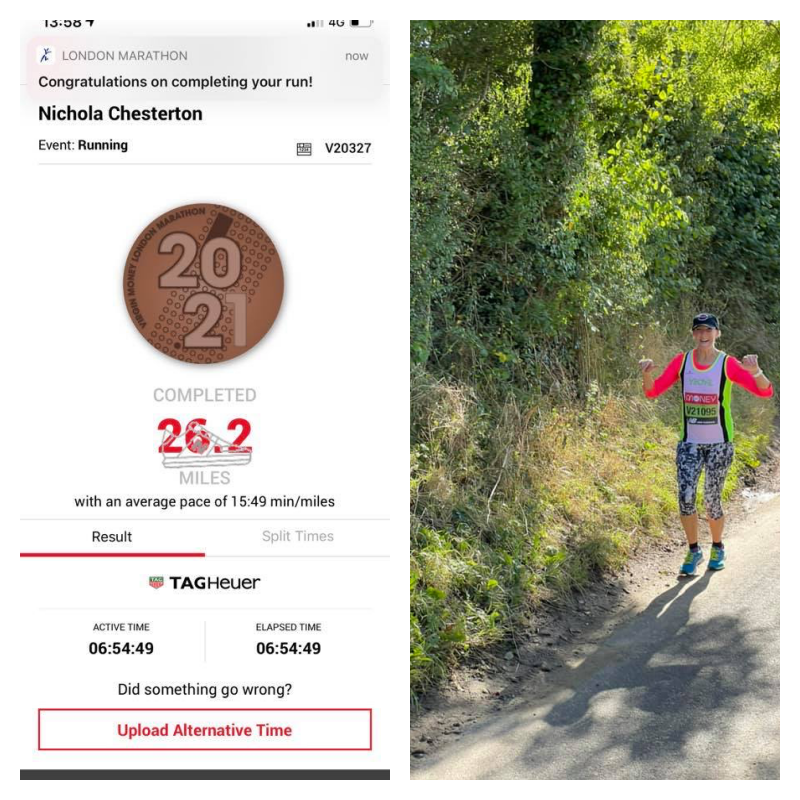Image resolution: width=800 pixels, height=800 pixels.
Task: Tap the 'Did something go wrong?' text
Action: pyautogui.click(x=205, y=689)
